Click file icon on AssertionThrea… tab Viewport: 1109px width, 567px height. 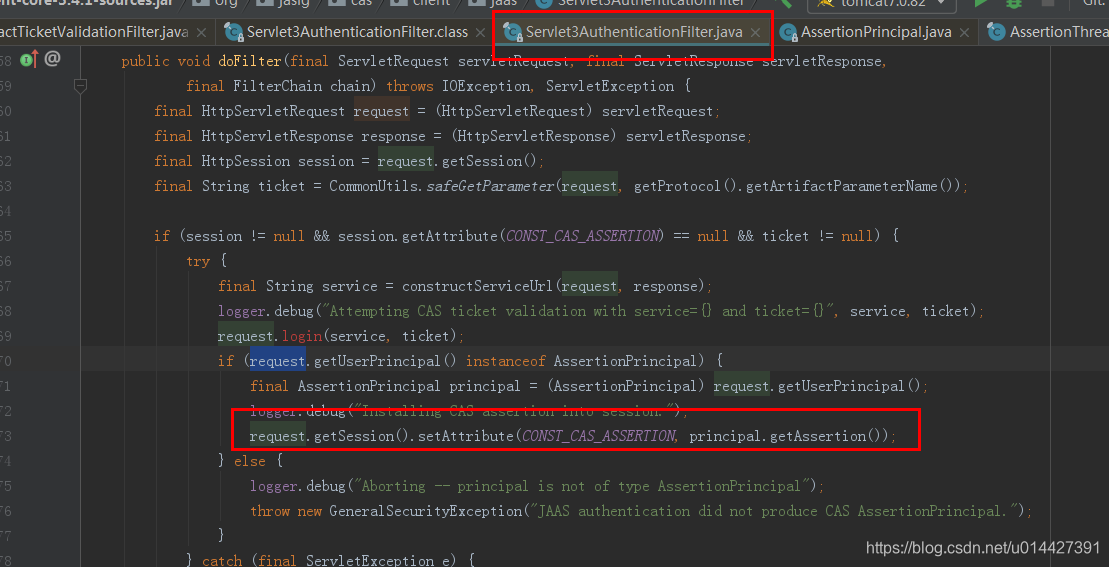click(x=997, y=32)
